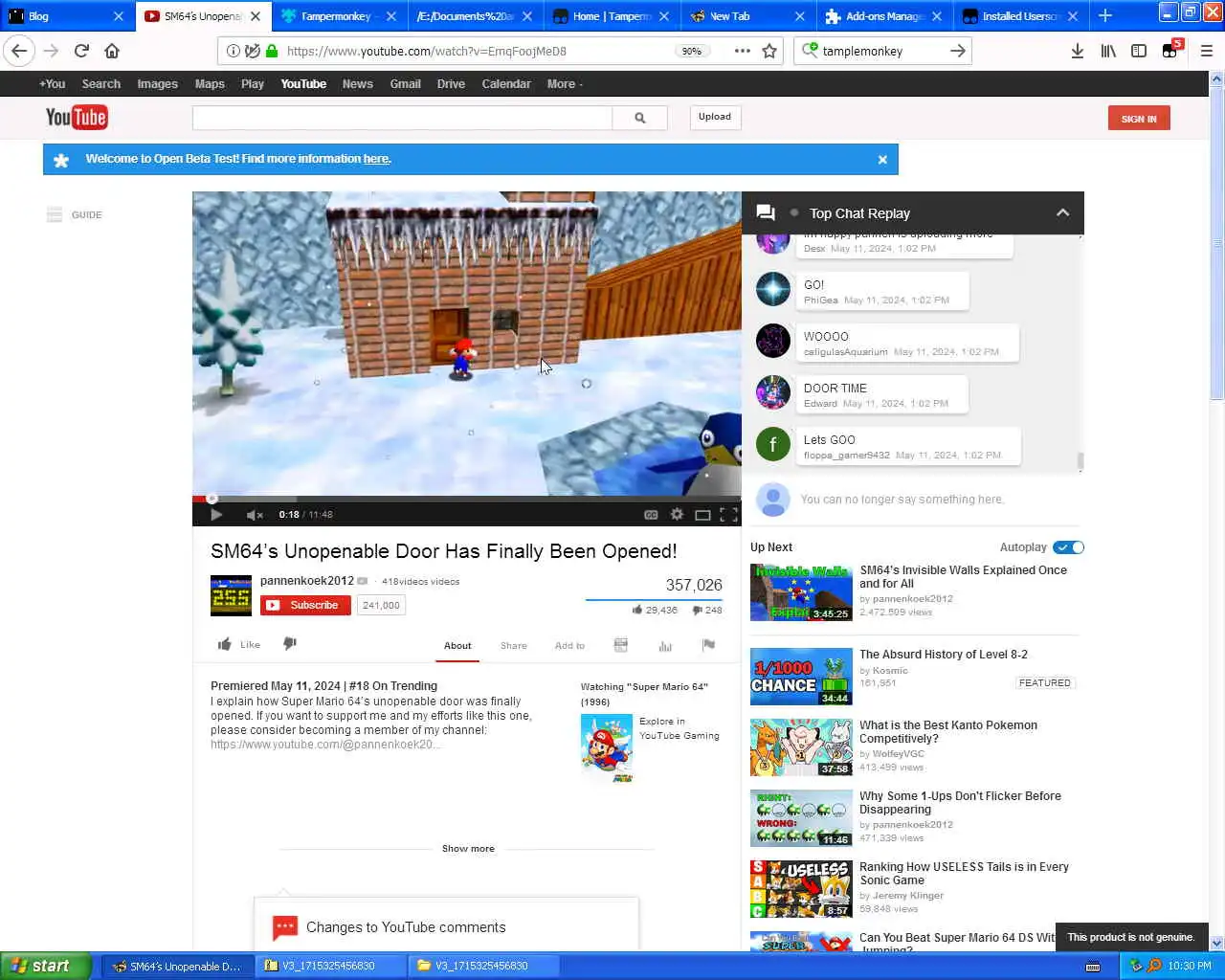This screenshot has height=980, width=1225.
Task: Select the Add to tab
Action: (569, 646)
